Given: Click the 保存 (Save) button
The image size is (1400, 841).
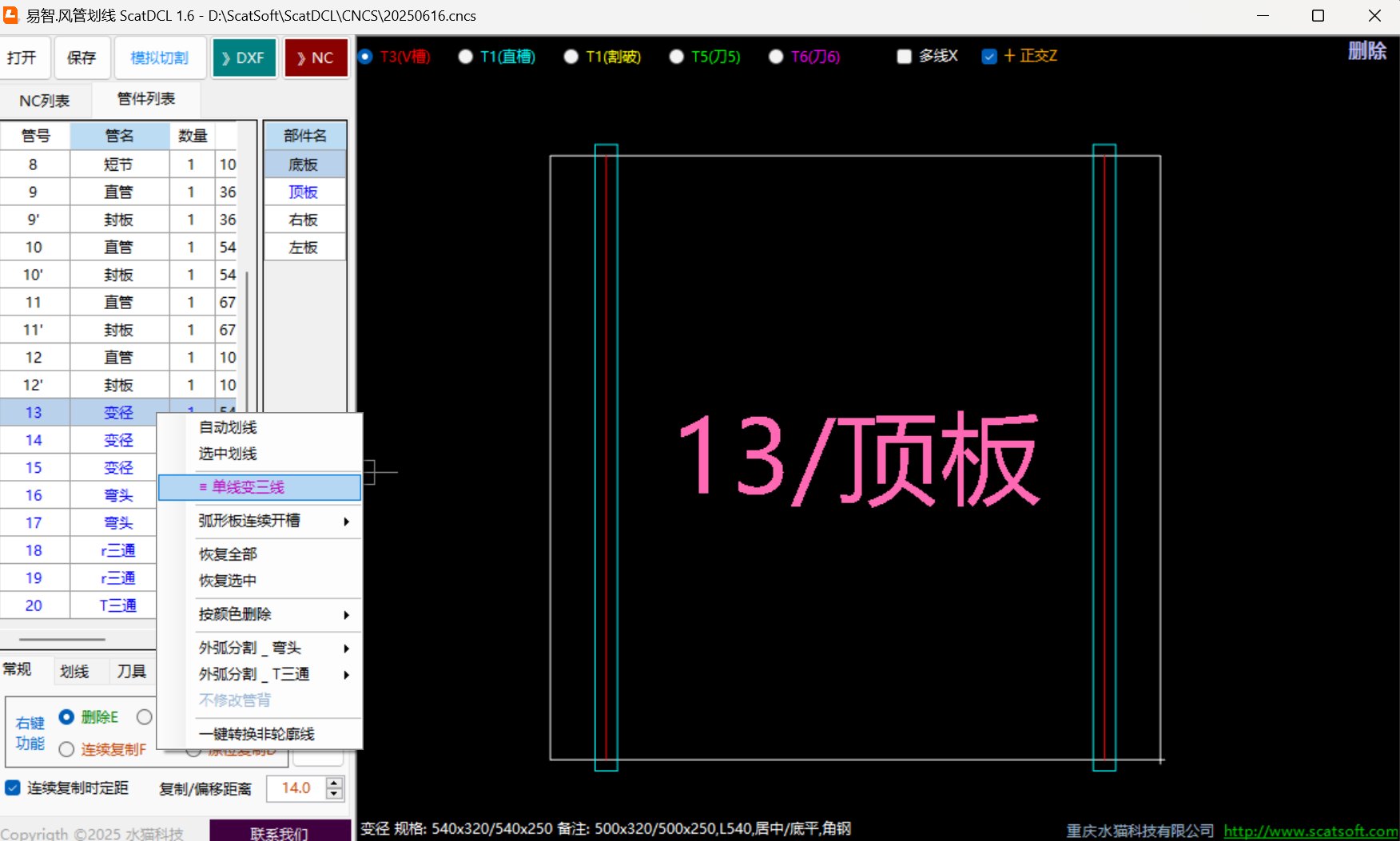Looking at the screenshot, I should click(81, 57).
